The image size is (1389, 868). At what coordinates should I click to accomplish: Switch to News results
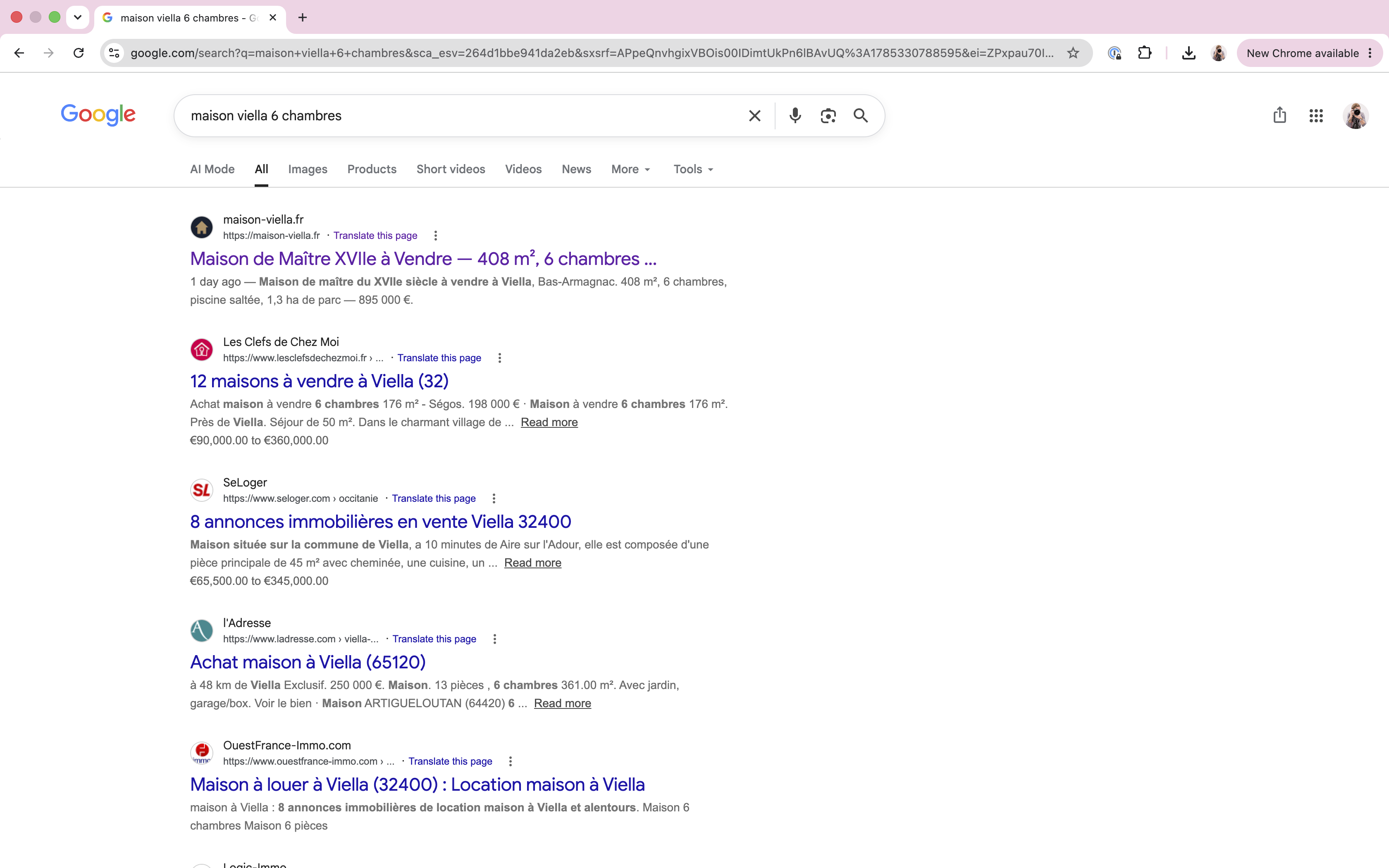click(x=576, y=169)
